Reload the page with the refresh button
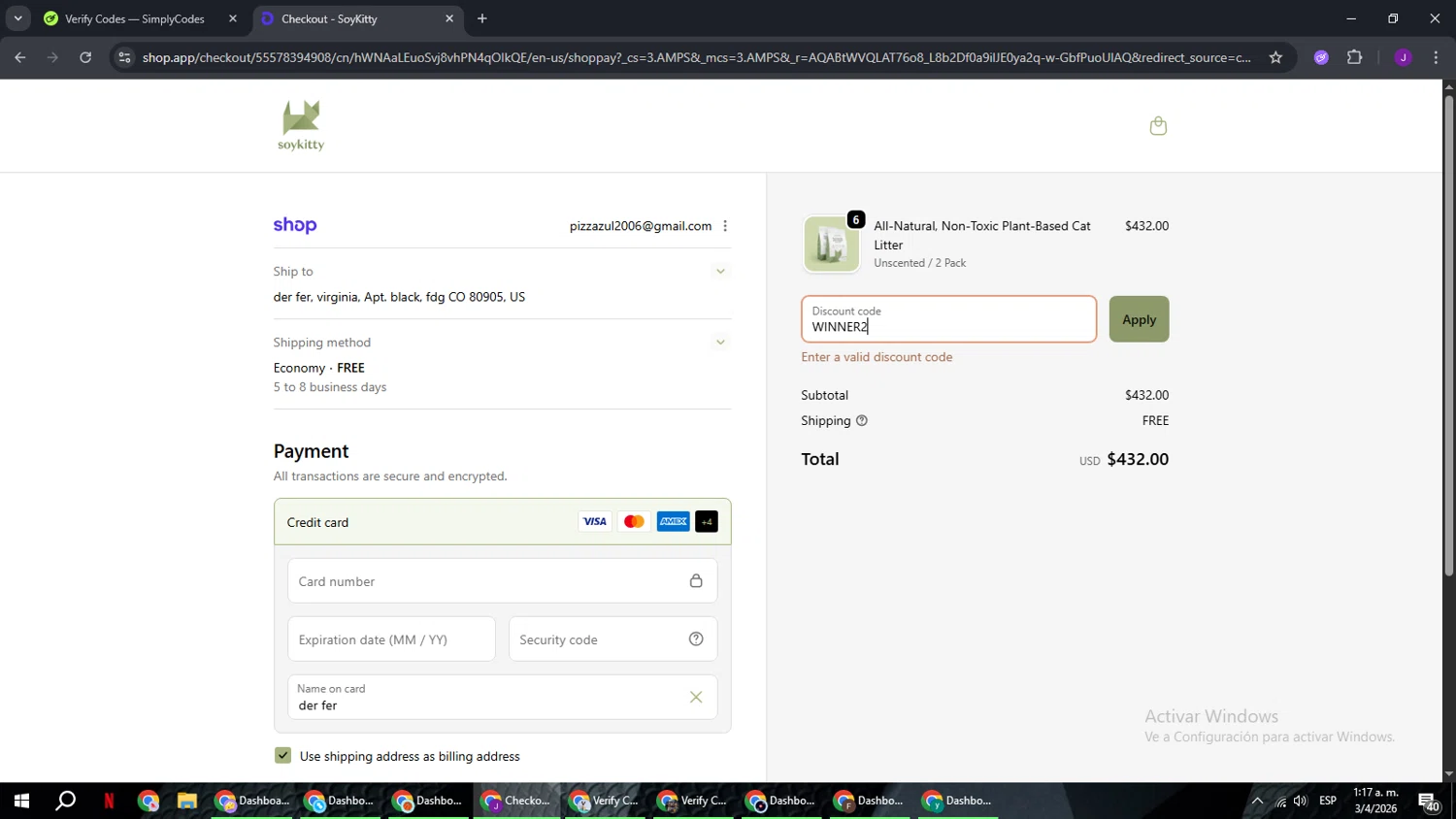Viewport: 1456px width, 819px height. point(85,57)
